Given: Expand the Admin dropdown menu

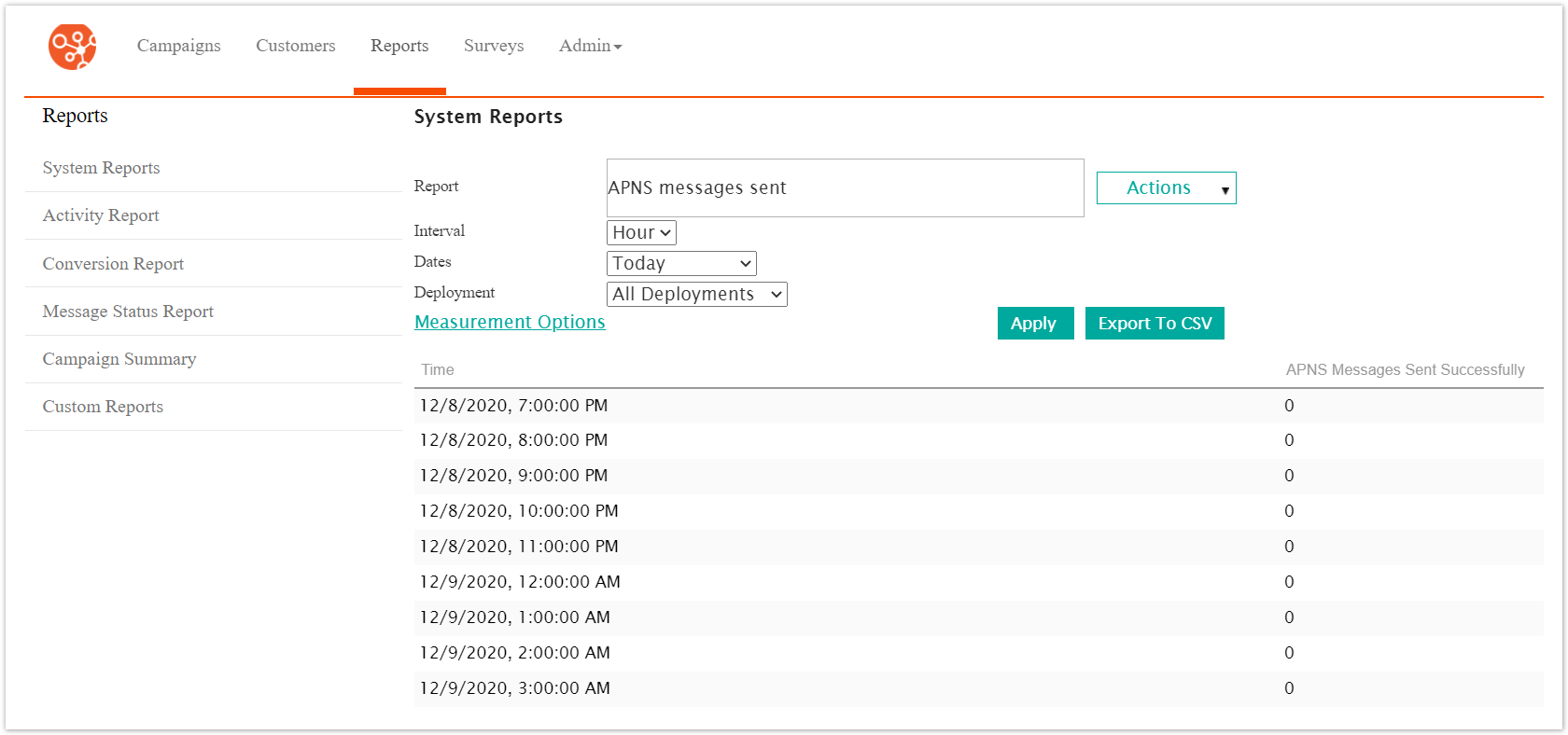Looking at the screenshot, I should [x=590, y=46].
